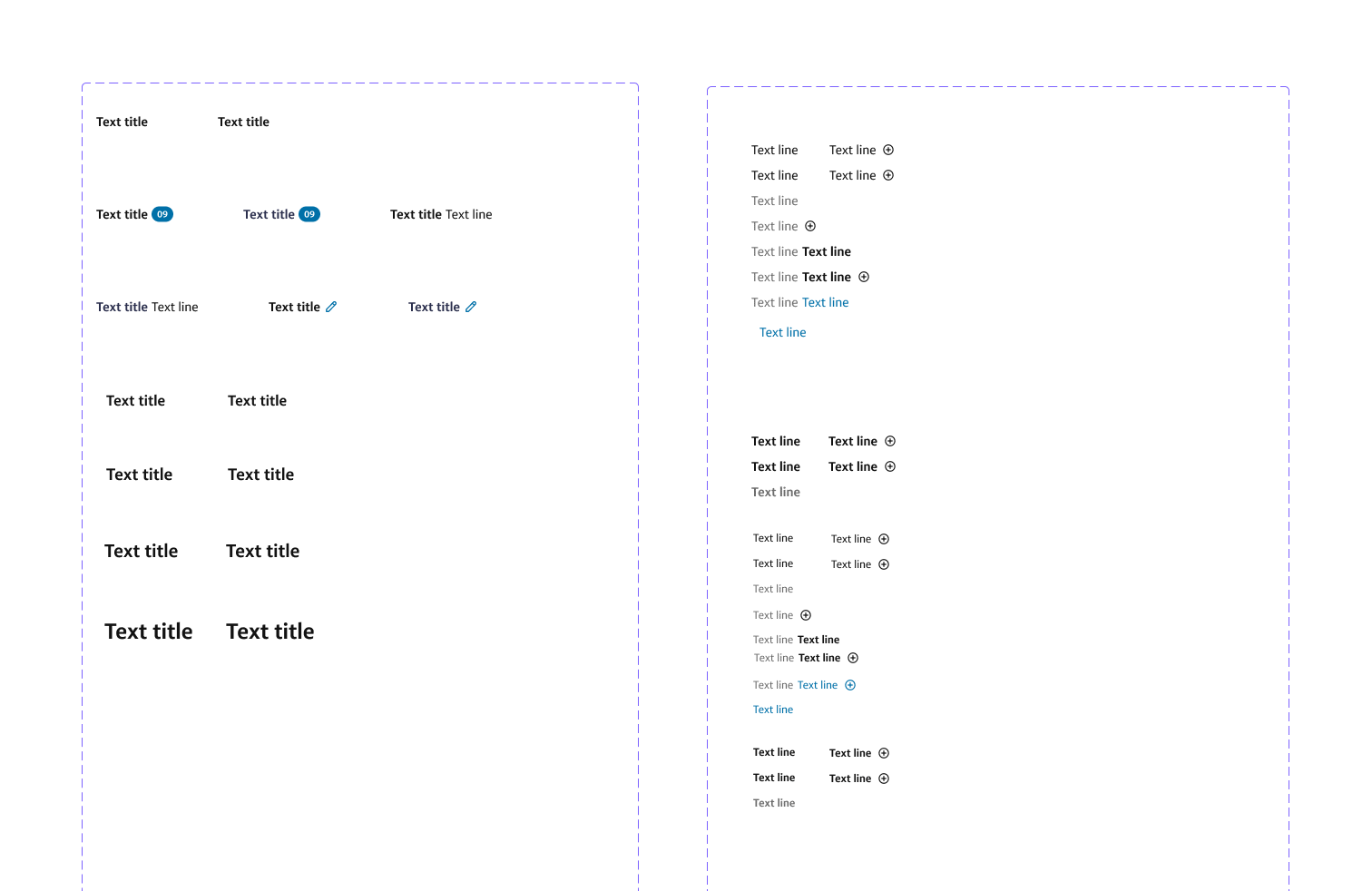Select the larger bold gray "Text line" label

click(776, 492)
